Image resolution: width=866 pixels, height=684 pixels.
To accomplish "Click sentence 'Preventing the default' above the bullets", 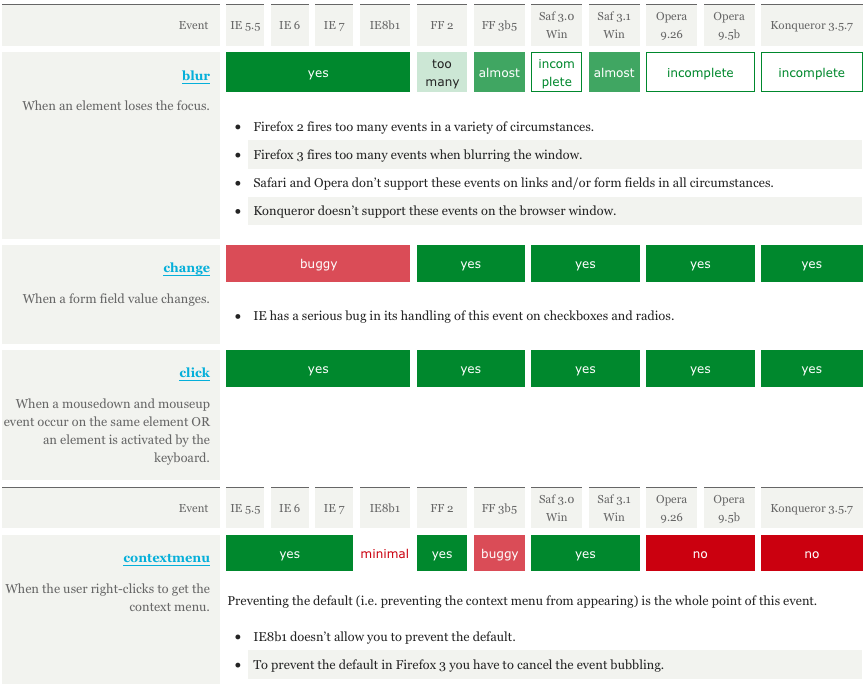I will (522, 601).
